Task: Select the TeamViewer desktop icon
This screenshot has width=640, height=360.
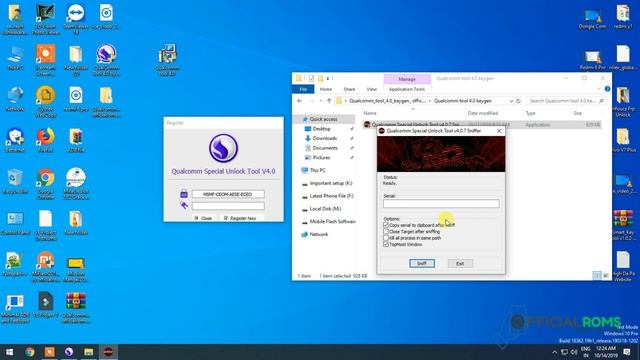Action: pos(76,18)
